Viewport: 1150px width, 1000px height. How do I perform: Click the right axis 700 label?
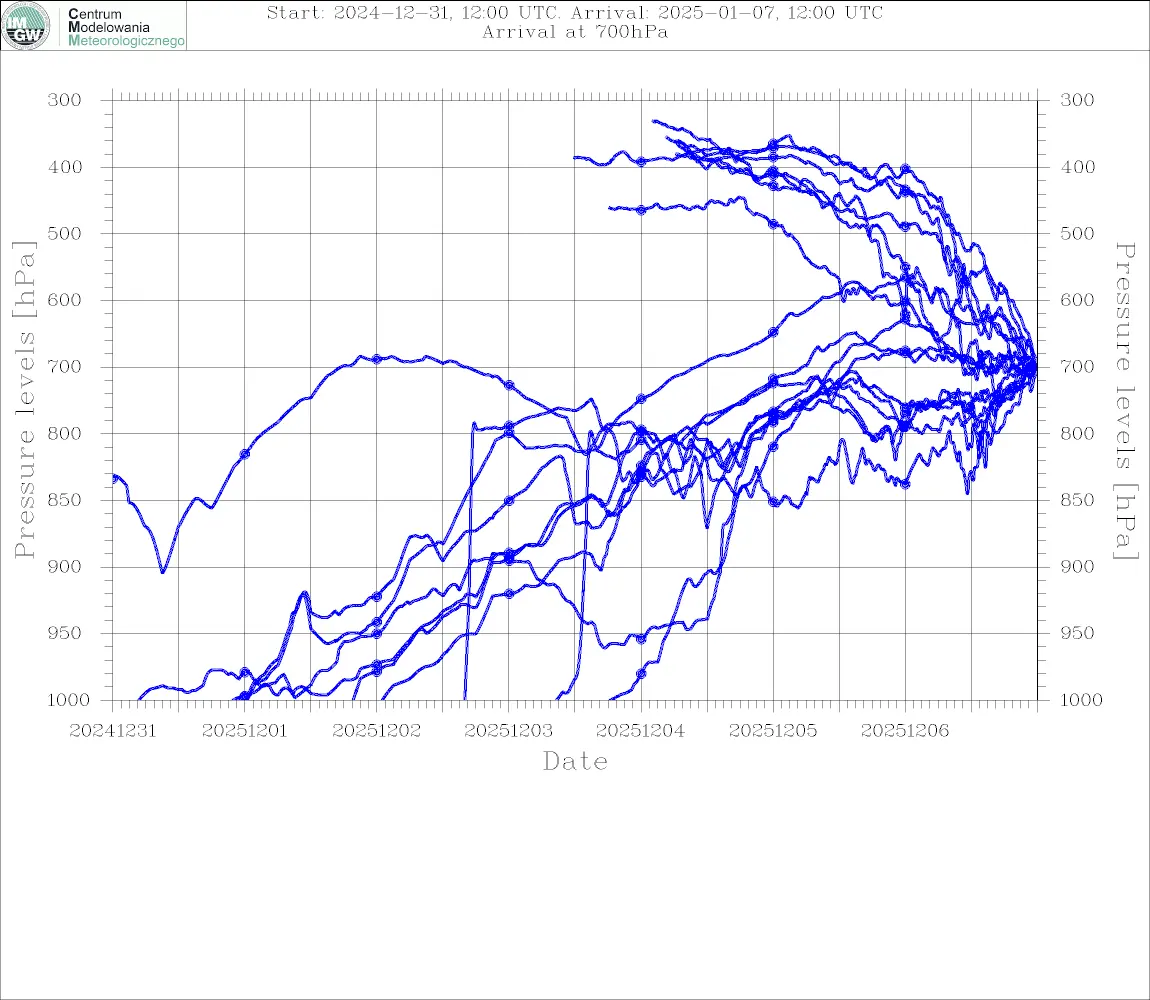(1077, 366)
